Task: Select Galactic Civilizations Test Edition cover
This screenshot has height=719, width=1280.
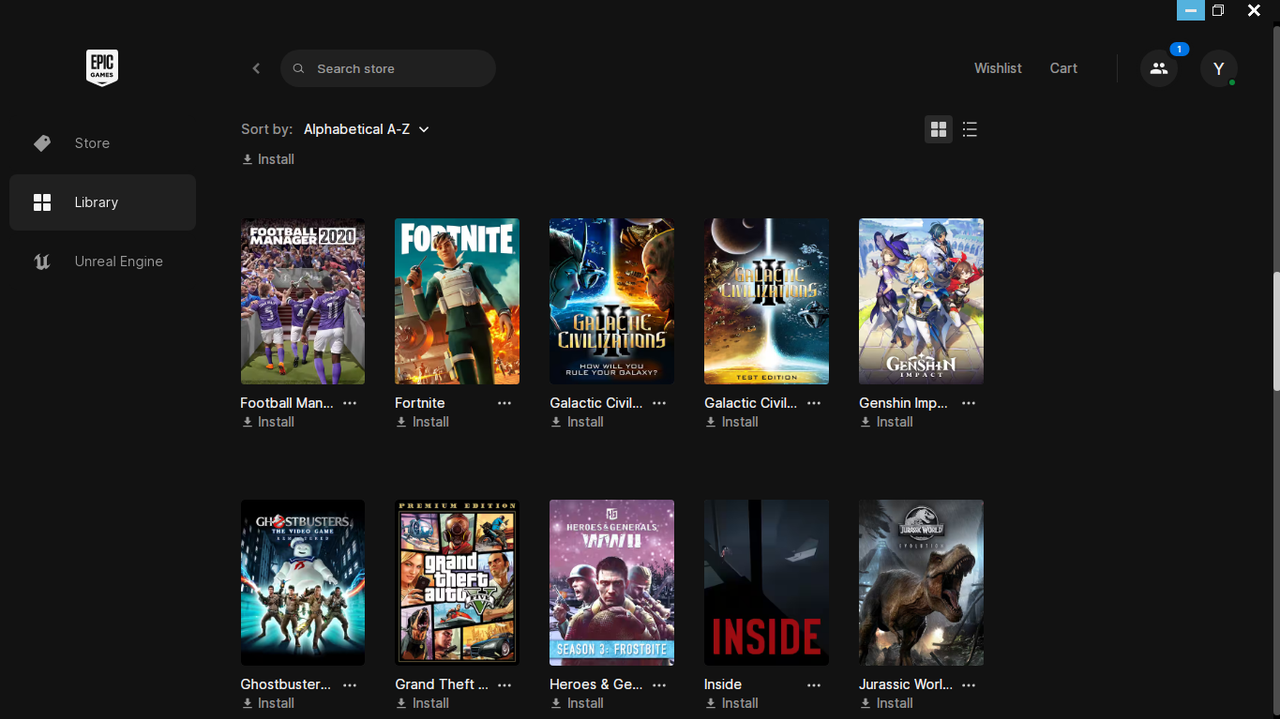Action: click(x=766, y=301)
